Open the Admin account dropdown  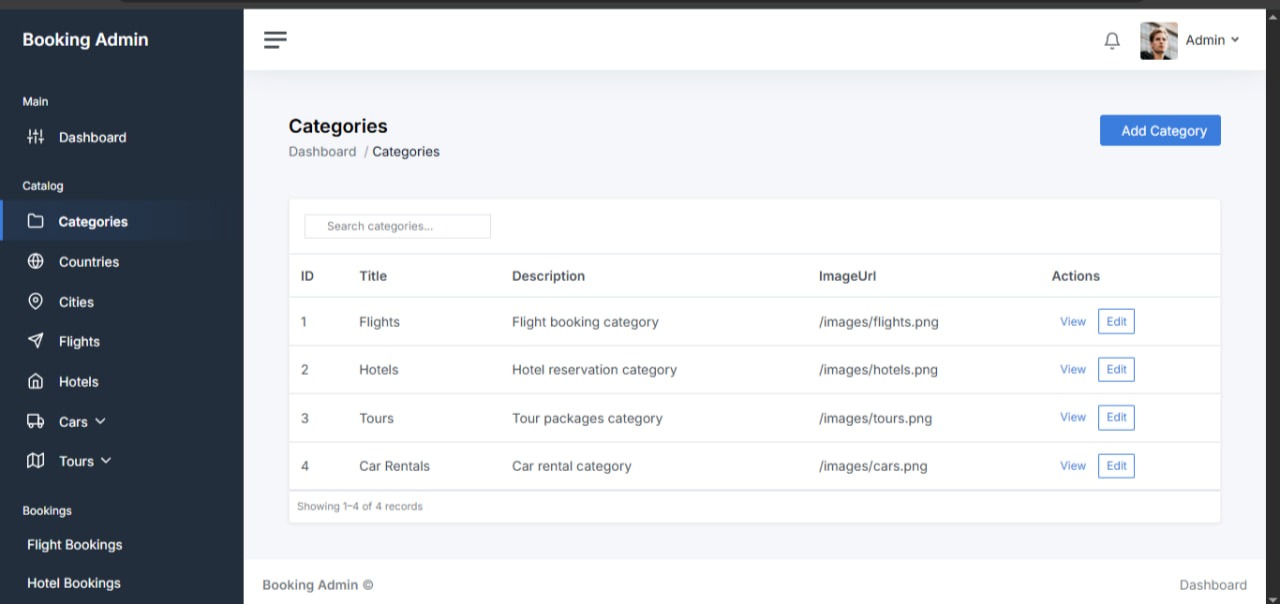click(x=1210, y=40)
